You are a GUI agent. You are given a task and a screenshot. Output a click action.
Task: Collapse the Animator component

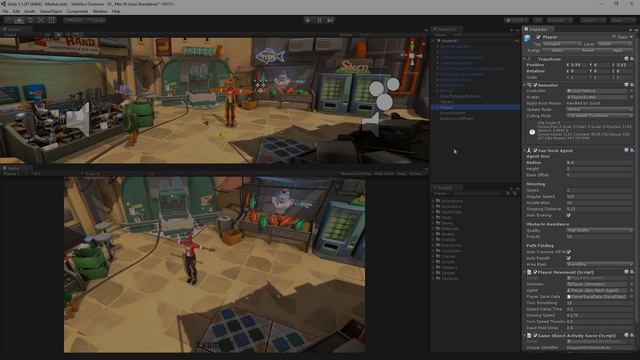(525, 85)
